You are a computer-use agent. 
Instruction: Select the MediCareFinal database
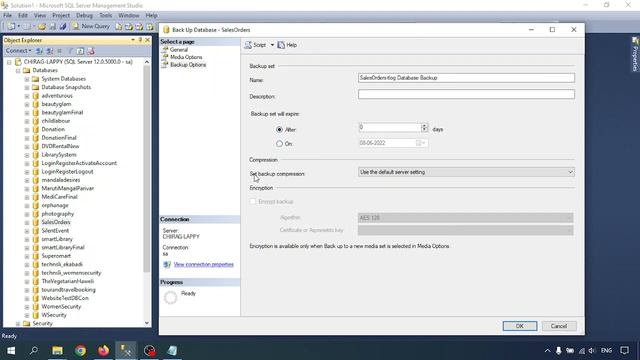tap(60, 197)
